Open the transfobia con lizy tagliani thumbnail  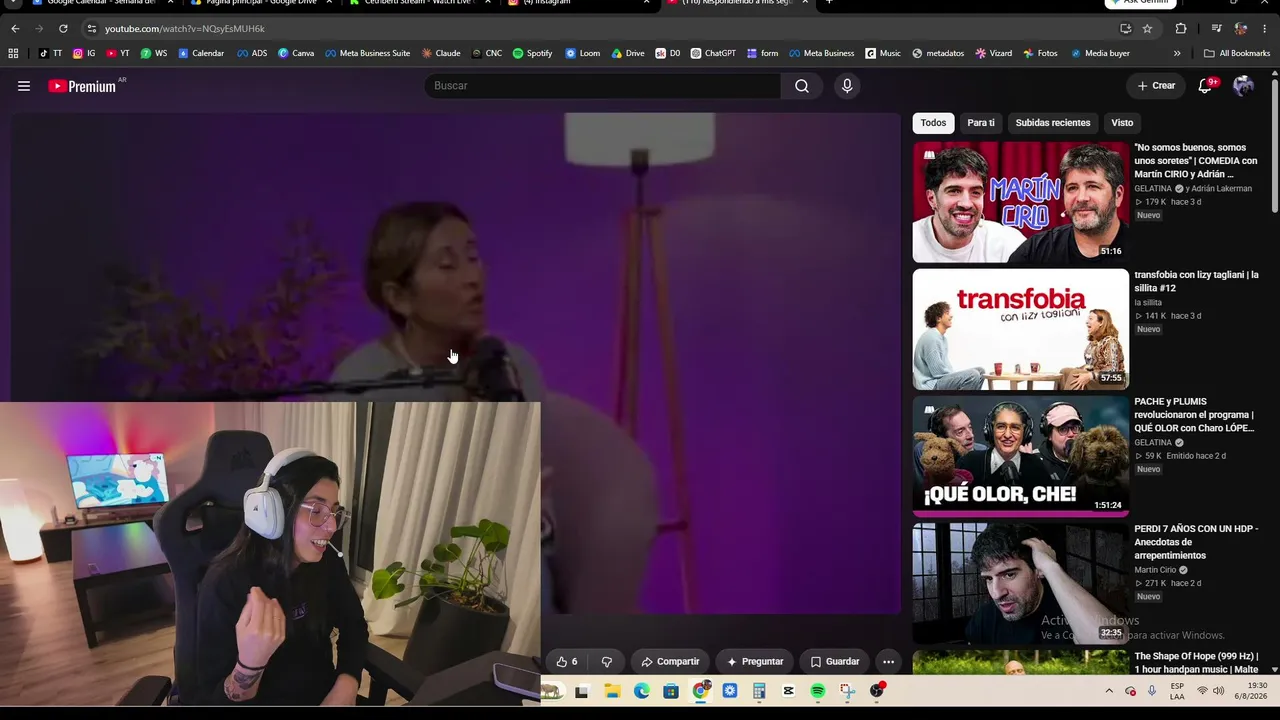click(1020, 329)
